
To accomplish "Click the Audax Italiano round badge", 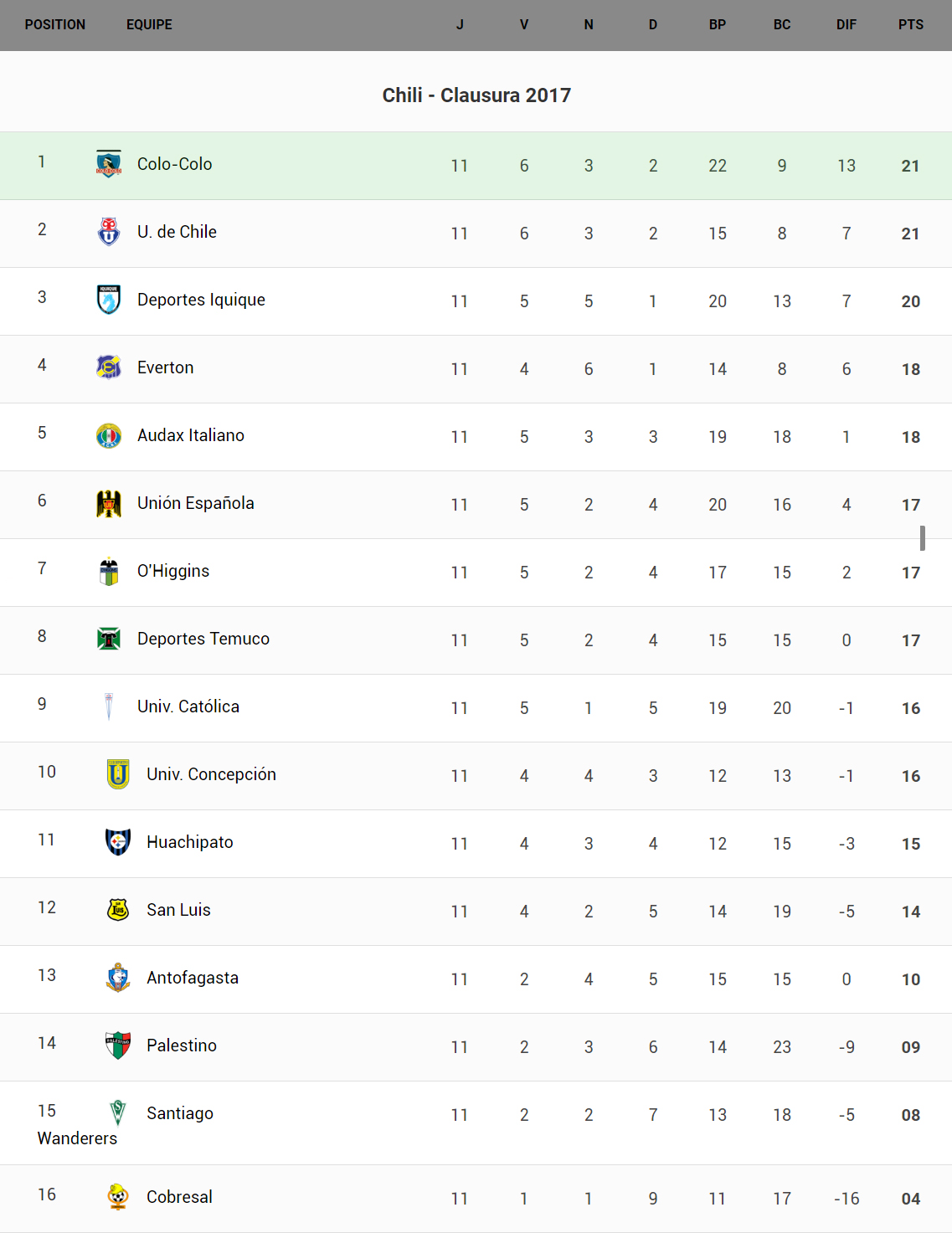I will coord(109,435).
